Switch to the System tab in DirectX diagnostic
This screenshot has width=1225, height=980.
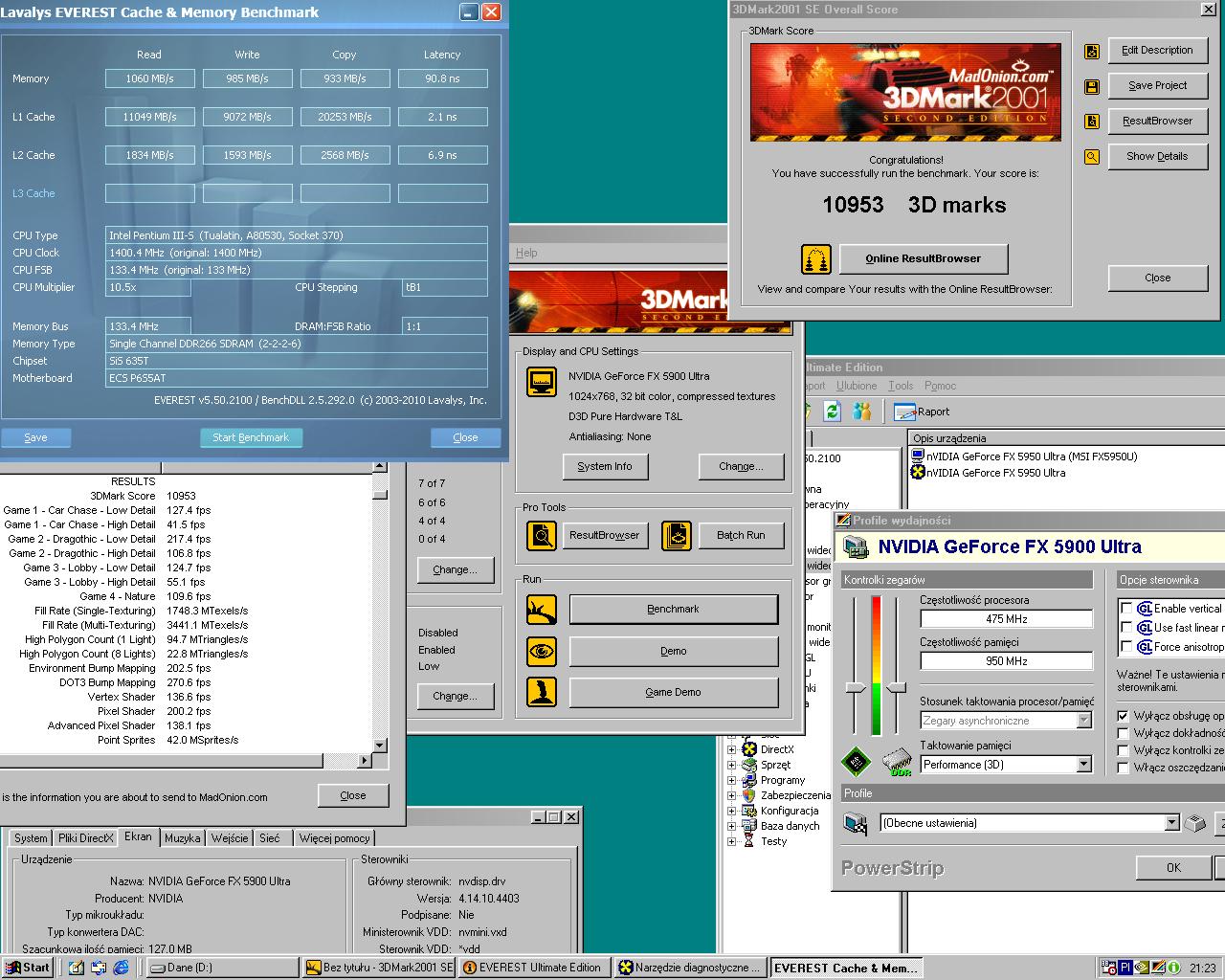click(31, 838)
